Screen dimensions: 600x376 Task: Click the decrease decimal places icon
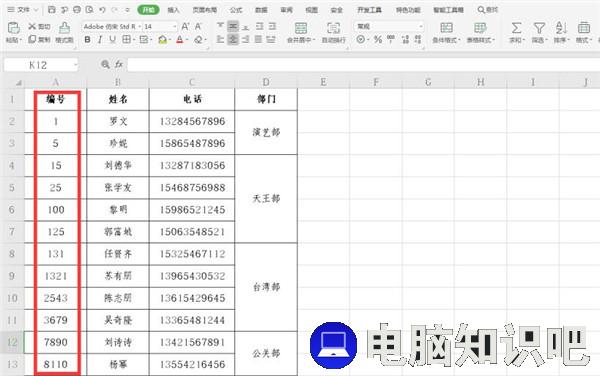[x=418, y=39]
